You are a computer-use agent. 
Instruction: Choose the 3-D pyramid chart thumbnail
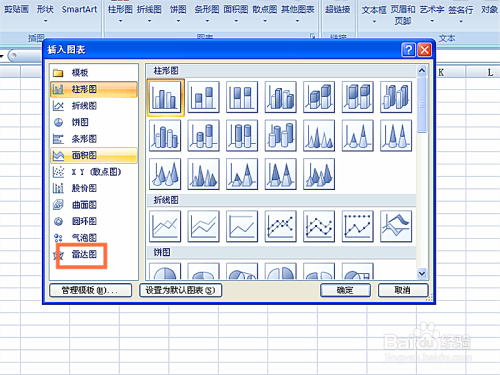[319, 174]
